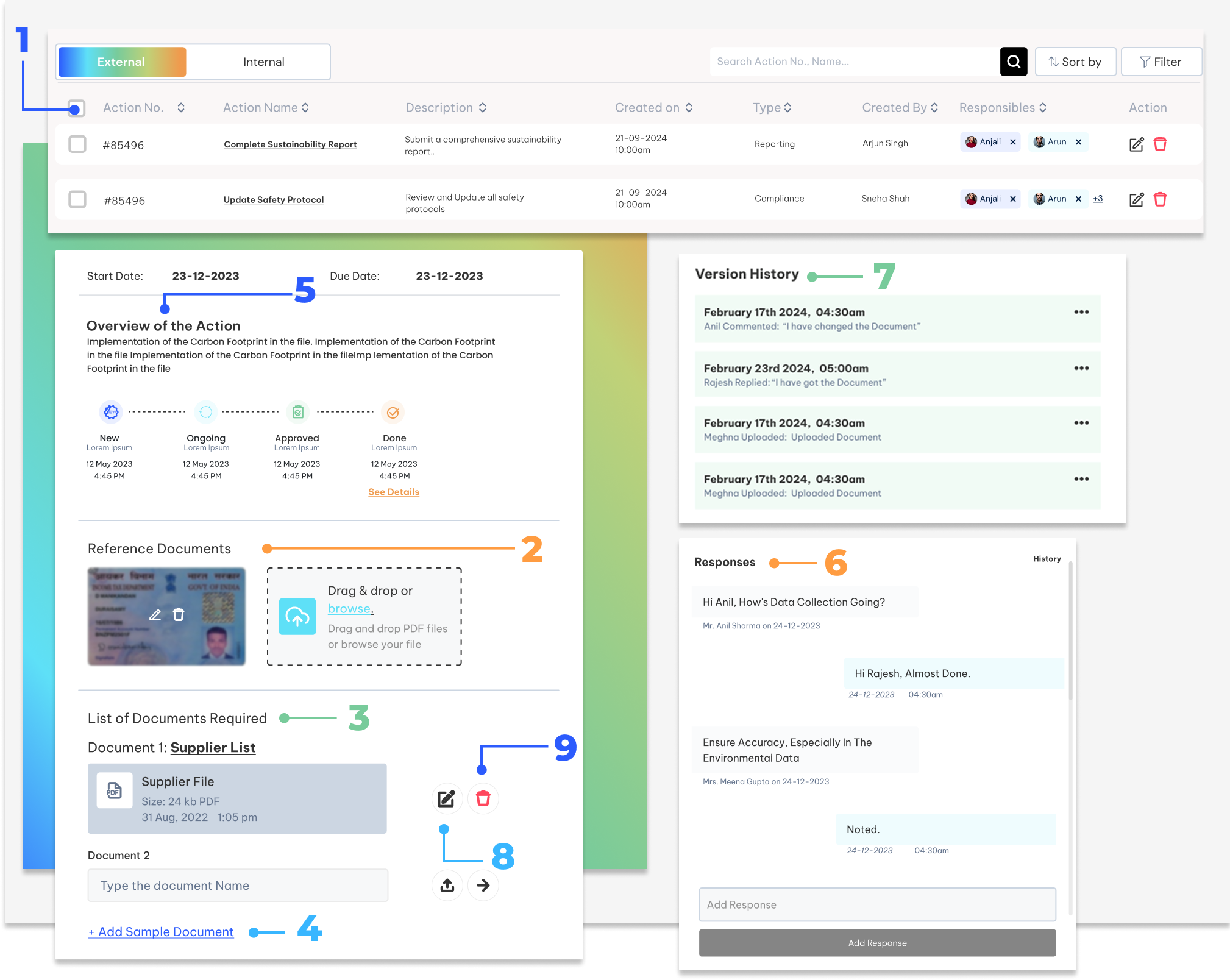Delete the Complete Sustainability Report row

pyautogui.click(x=1160, y=144)
